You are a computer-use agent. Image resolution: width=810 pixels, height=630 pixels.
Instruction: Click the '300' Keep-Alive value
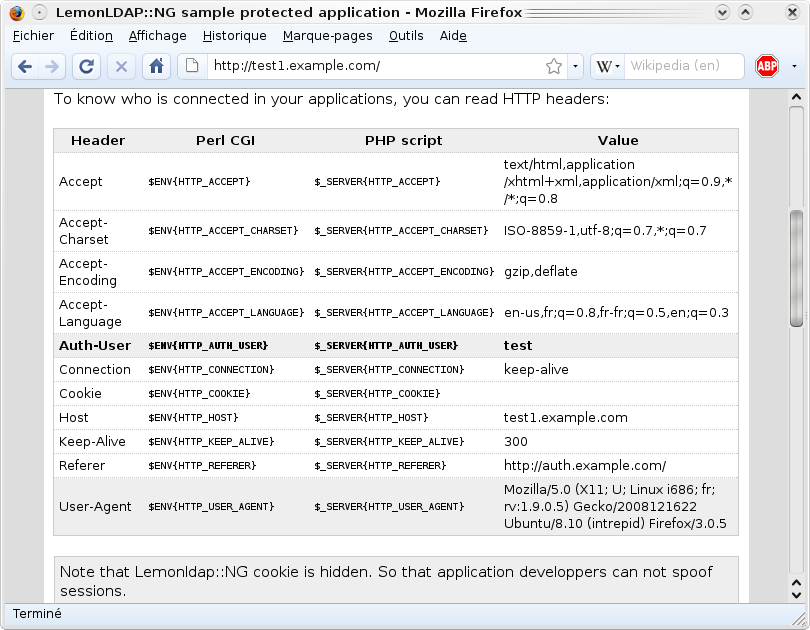click(516, 442)
